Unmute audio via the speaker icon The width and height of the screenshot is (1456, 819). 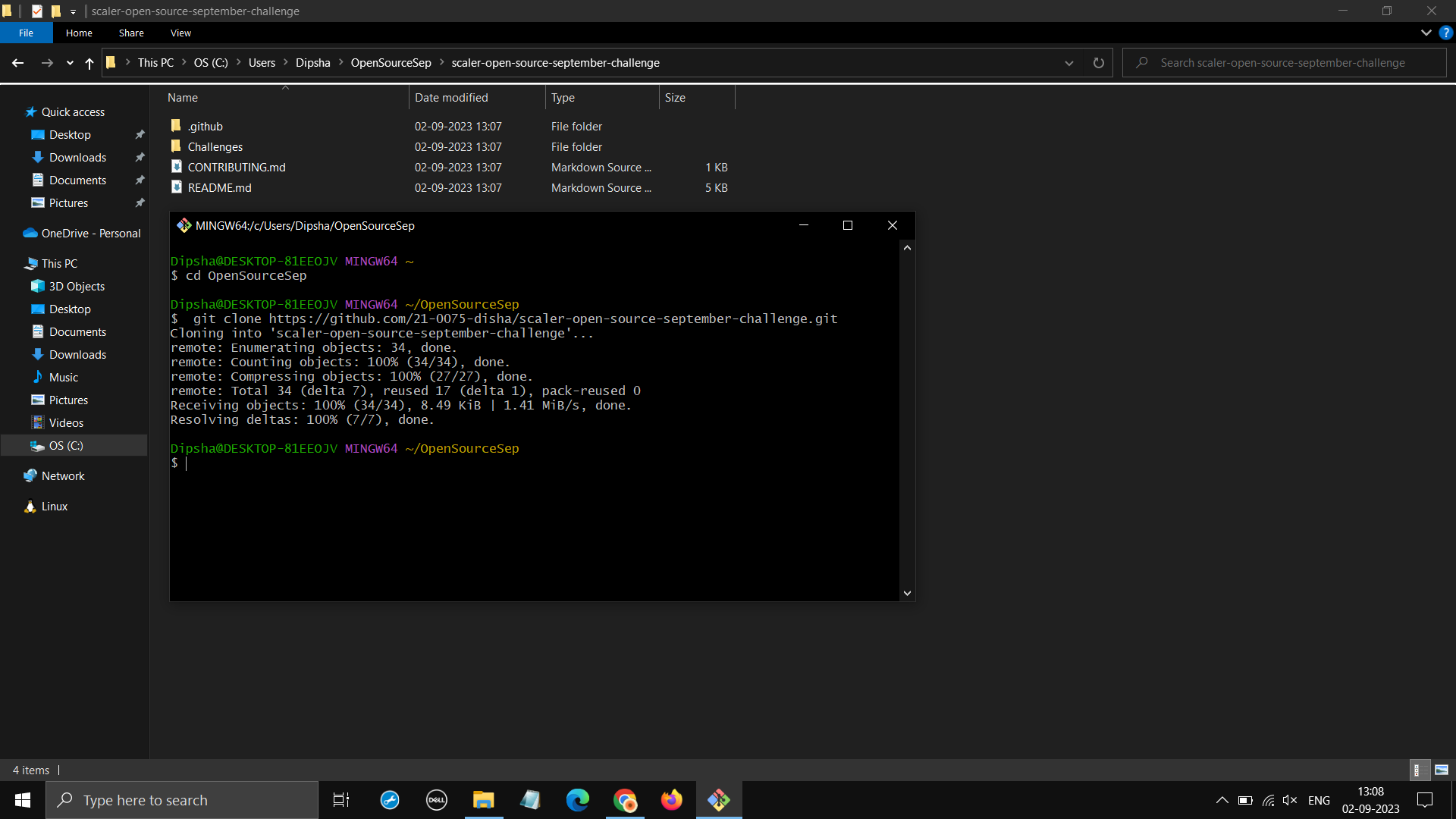[x=1291, y=800]
